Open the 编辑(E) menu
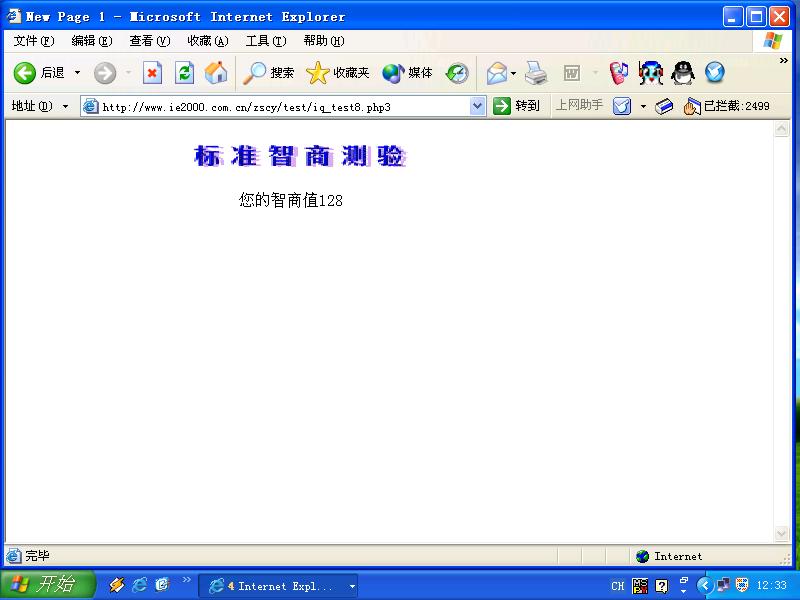Screen dimensions: 800x600 tap(92, 41)
